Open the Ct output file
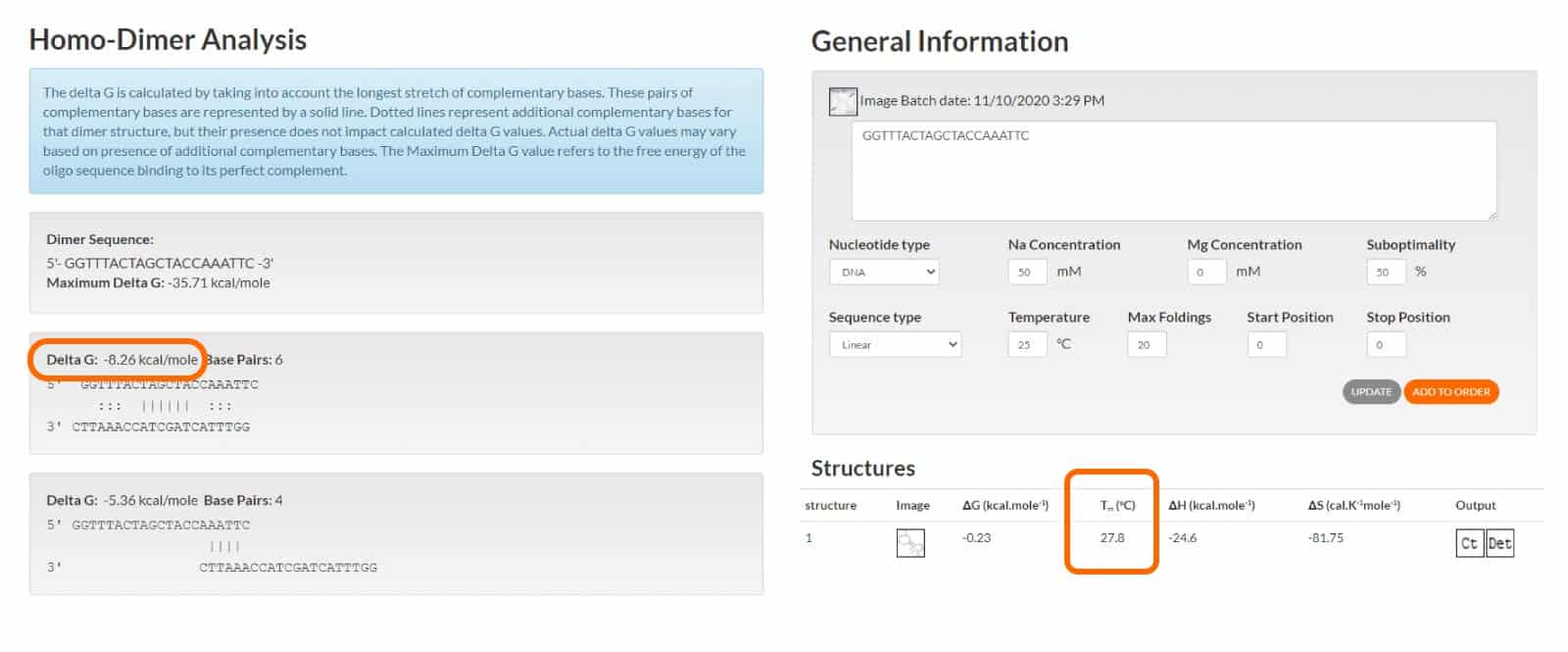Viewport: 1568px width, 652px height. pos(1469,543)
